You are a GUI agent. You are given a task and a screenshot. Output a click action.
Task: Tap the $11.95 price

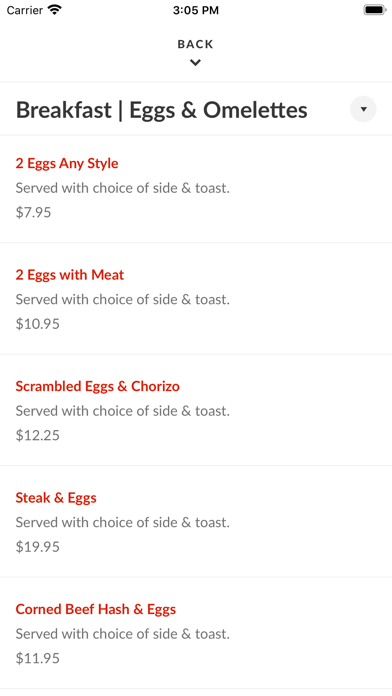(37, 658)
